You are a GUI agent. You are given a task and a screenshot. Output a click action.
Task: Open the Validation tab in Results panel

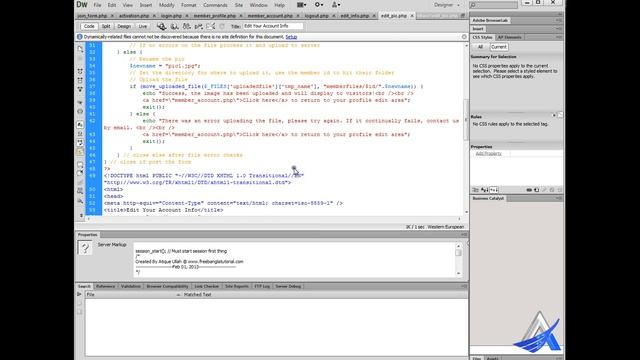click(131, 287)
